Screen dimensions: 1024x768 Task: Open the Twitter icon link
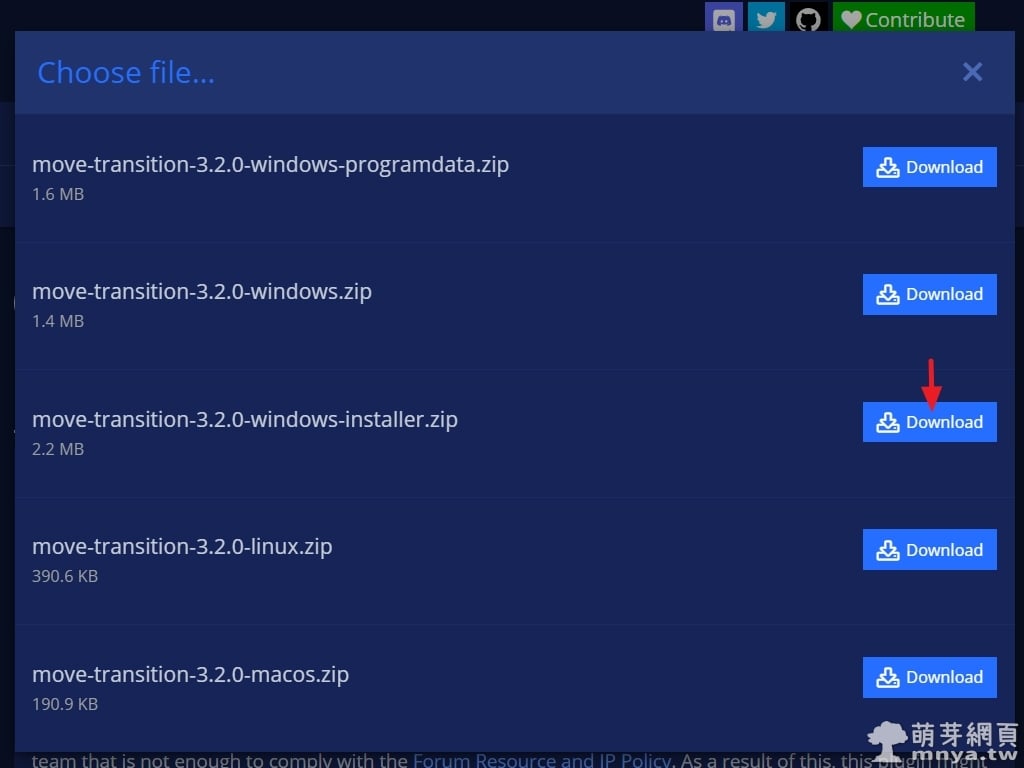point(766,18)
